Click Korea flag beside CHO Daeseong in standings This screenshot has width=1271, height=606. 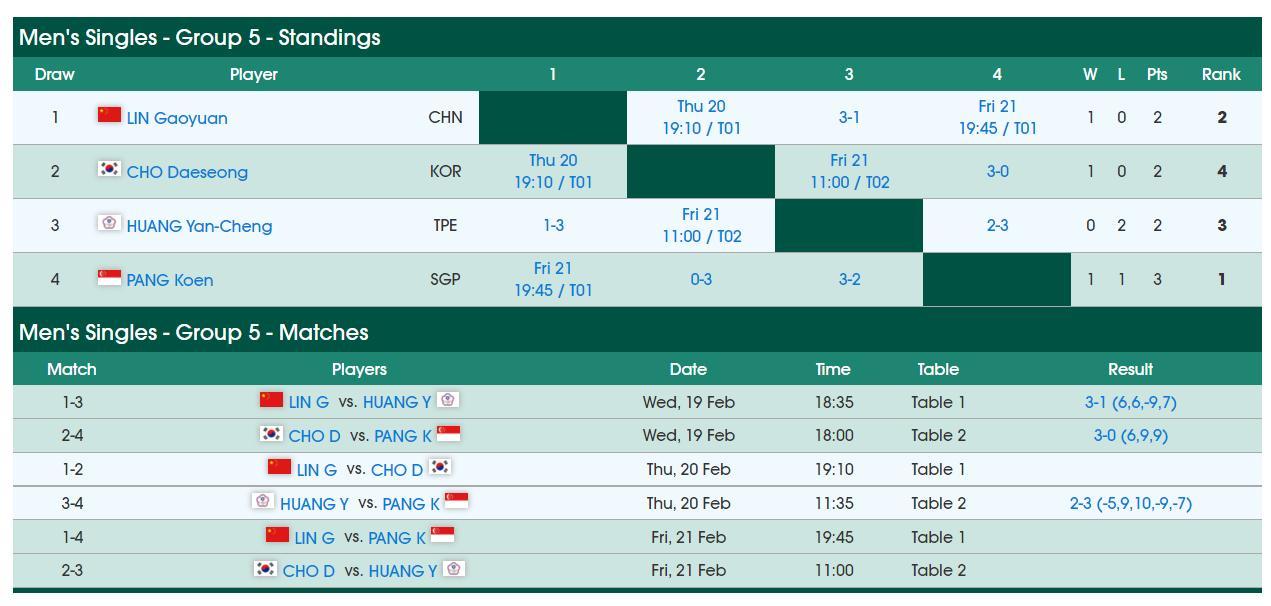pos(109,169)
